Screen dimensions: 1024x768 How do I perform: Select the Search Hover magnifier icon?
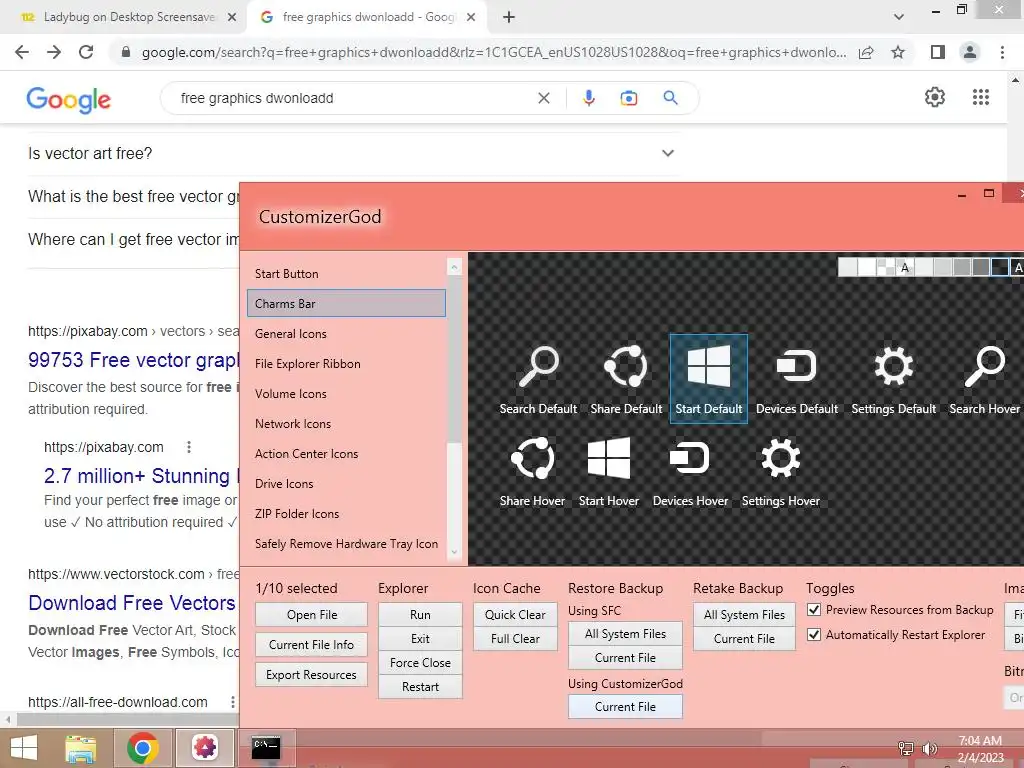[x=985, y=378]
